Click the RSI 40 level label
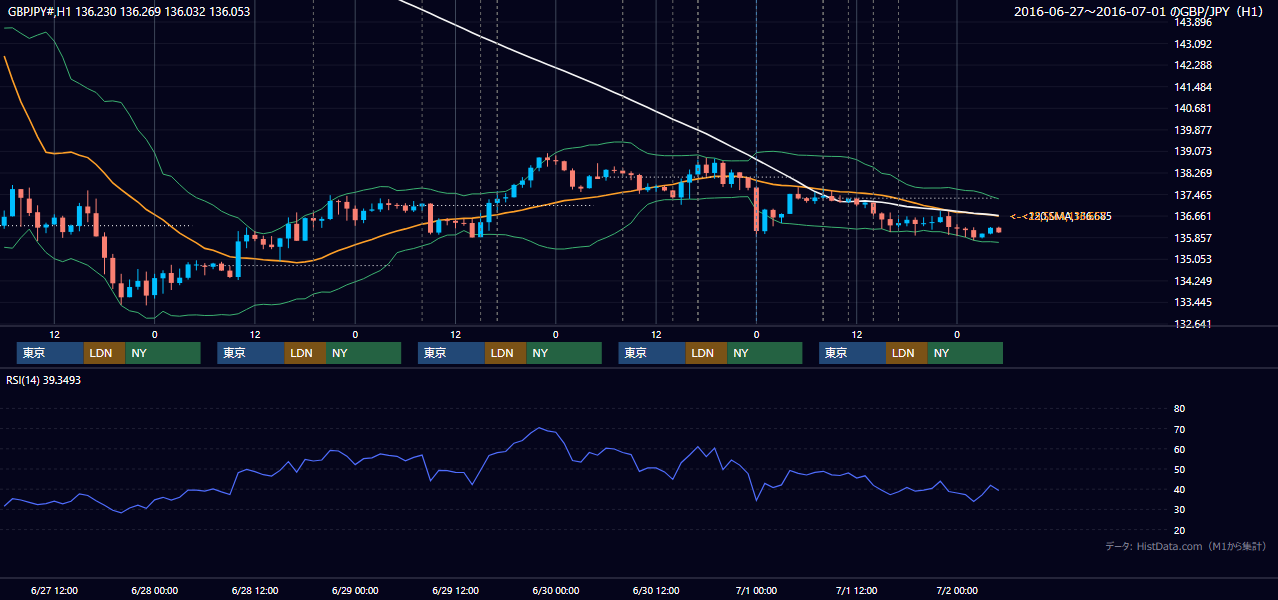The height and width of the screenshot is (600, 1278). (x=1179, y=489)
